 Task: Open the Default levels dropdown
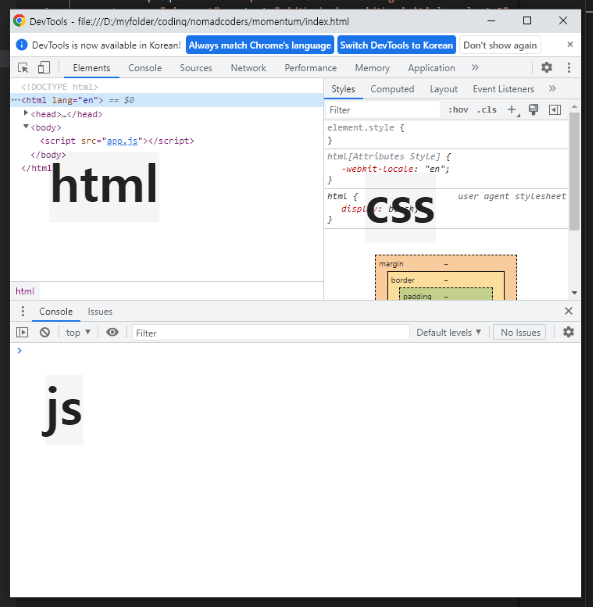tap(449, 333)
